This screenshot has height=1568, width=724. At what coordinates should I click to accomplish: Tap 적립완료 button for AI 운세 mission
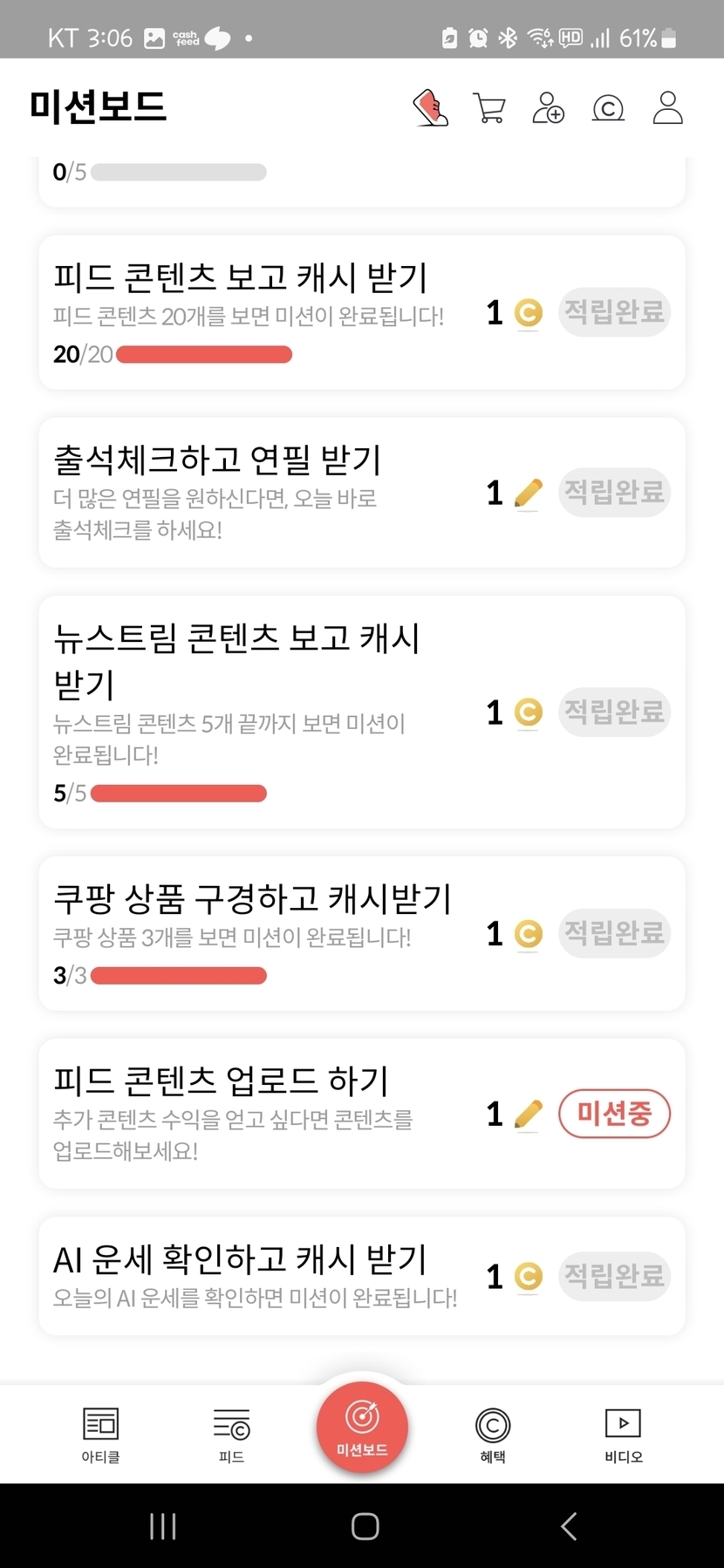[614, 1277]
